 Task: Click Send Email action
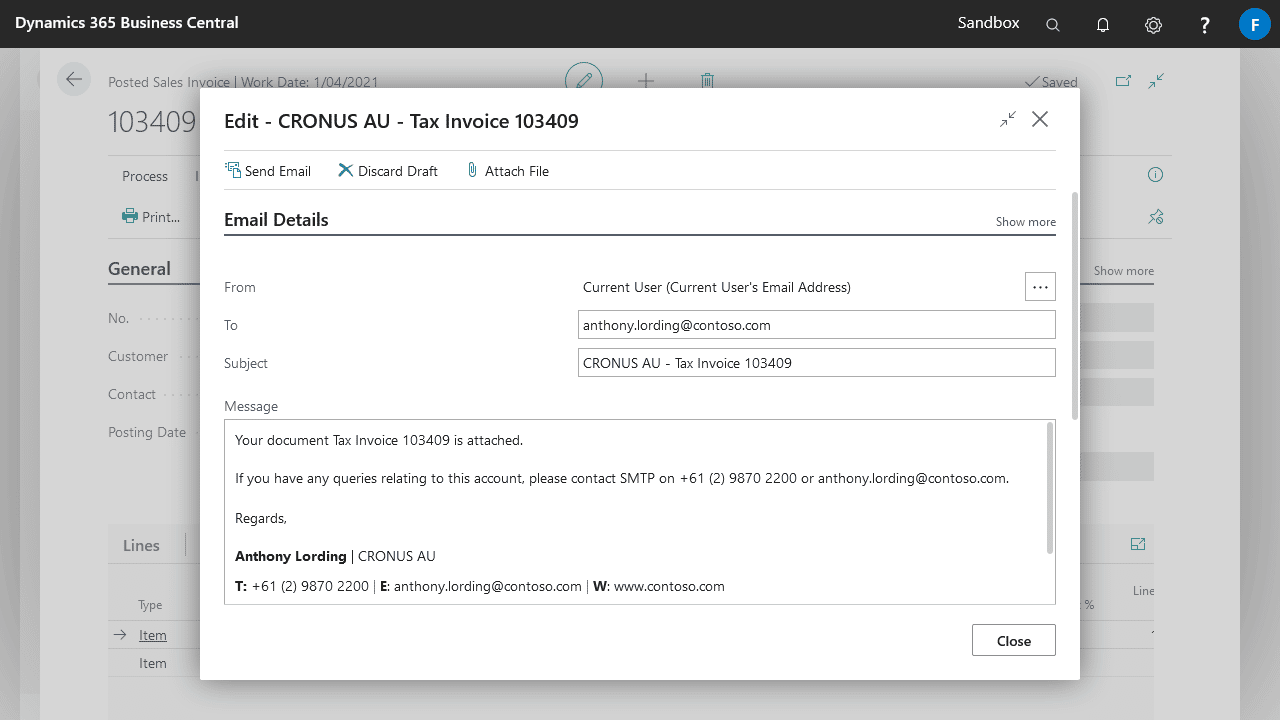268,171
